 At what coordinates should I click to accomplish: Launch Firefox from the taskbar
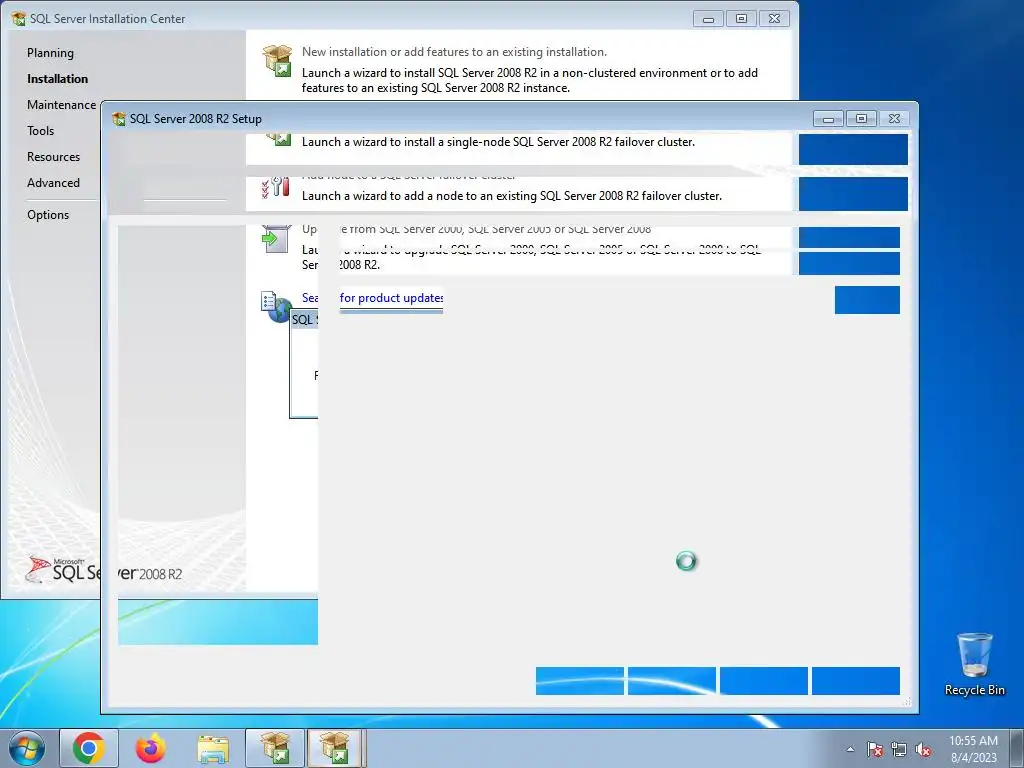(151, 748)
